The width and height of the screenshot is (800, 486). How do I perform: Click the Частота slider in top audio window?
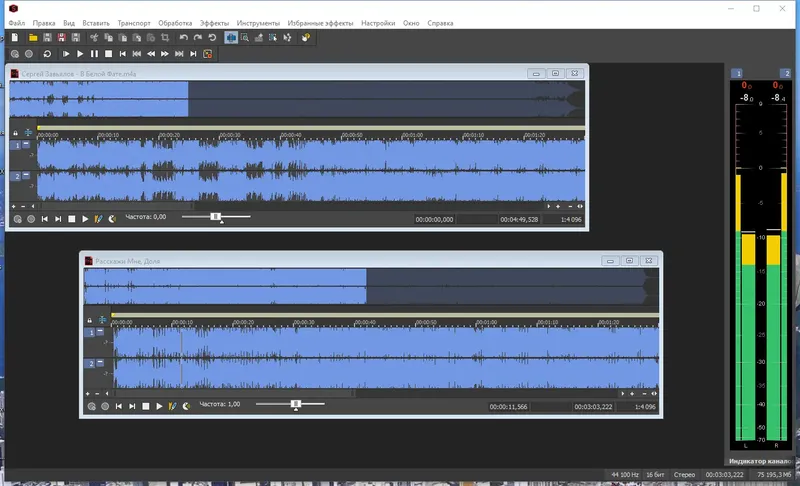[216, 217]
